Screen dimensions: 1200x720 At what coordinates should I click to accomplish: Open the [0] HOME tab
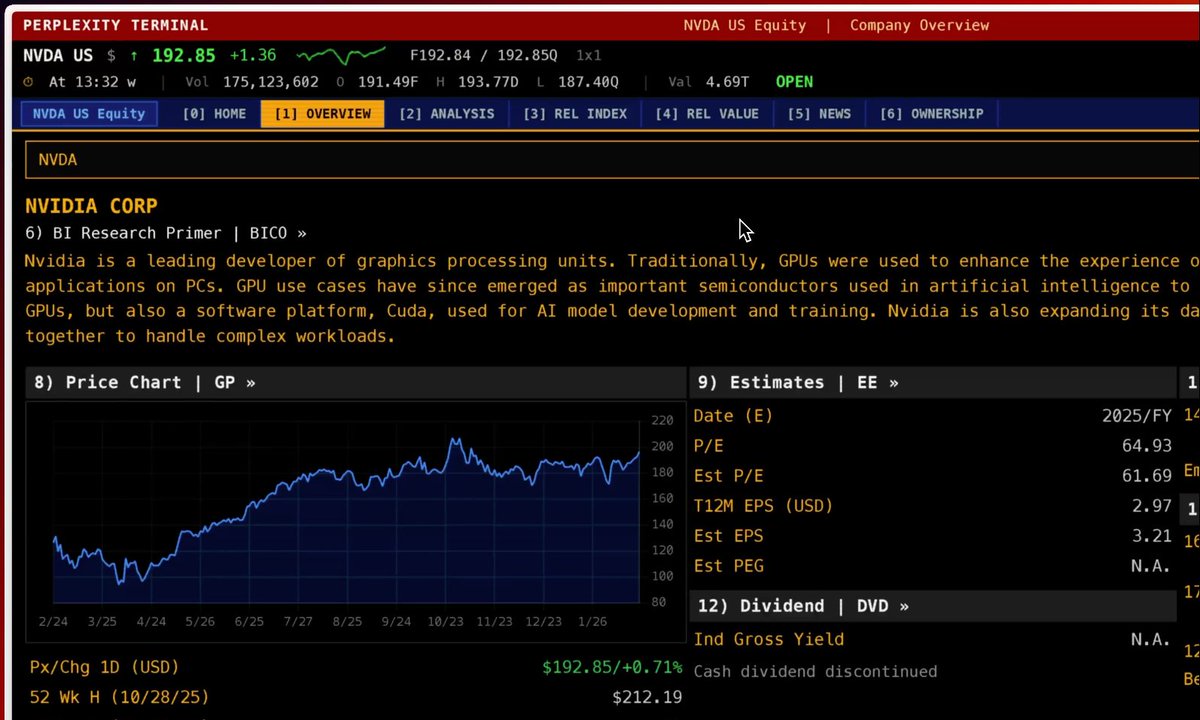coord(214,114)
